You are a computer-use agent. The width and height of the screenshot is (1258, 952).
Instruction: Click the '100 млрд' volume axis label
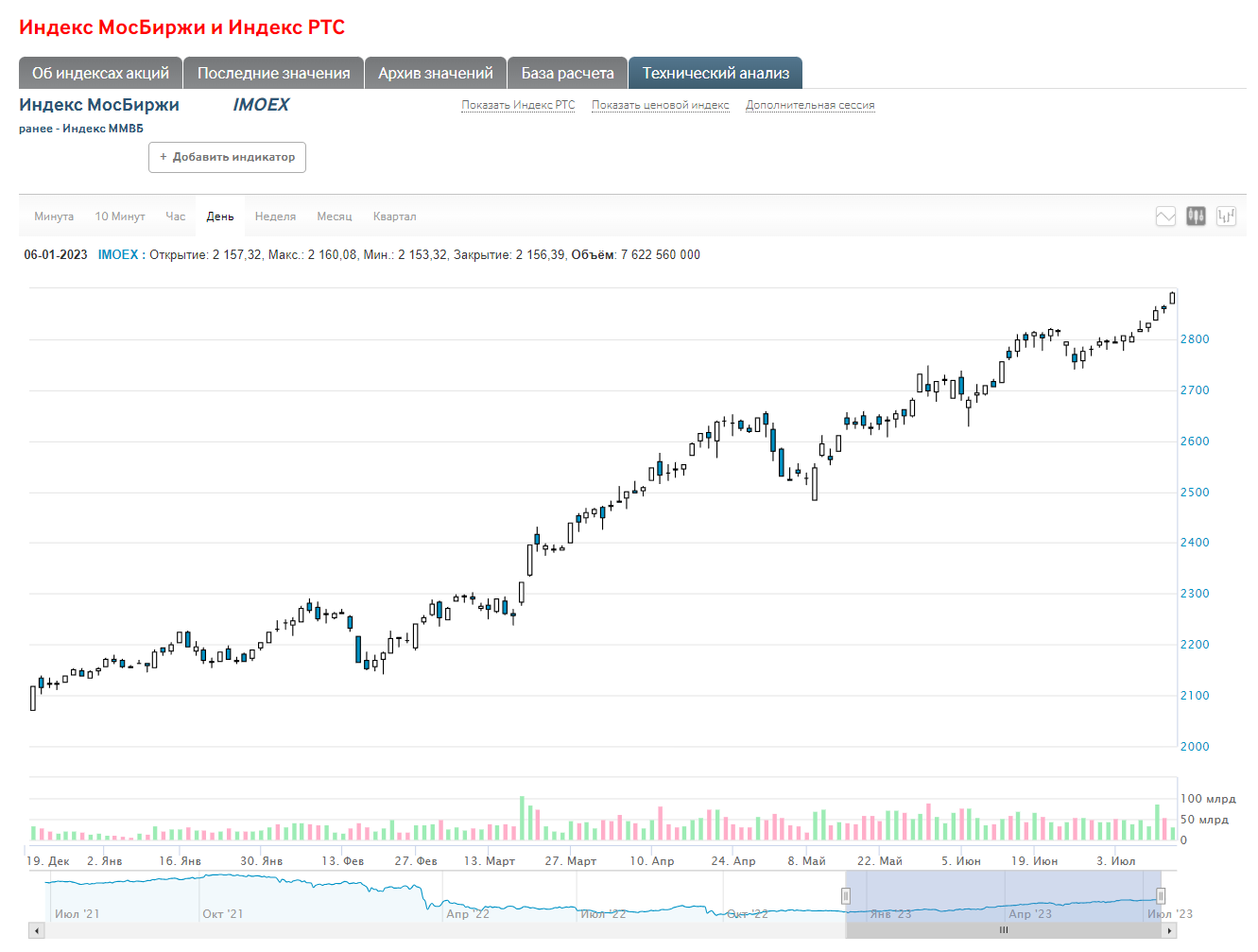click(1208, 799)
